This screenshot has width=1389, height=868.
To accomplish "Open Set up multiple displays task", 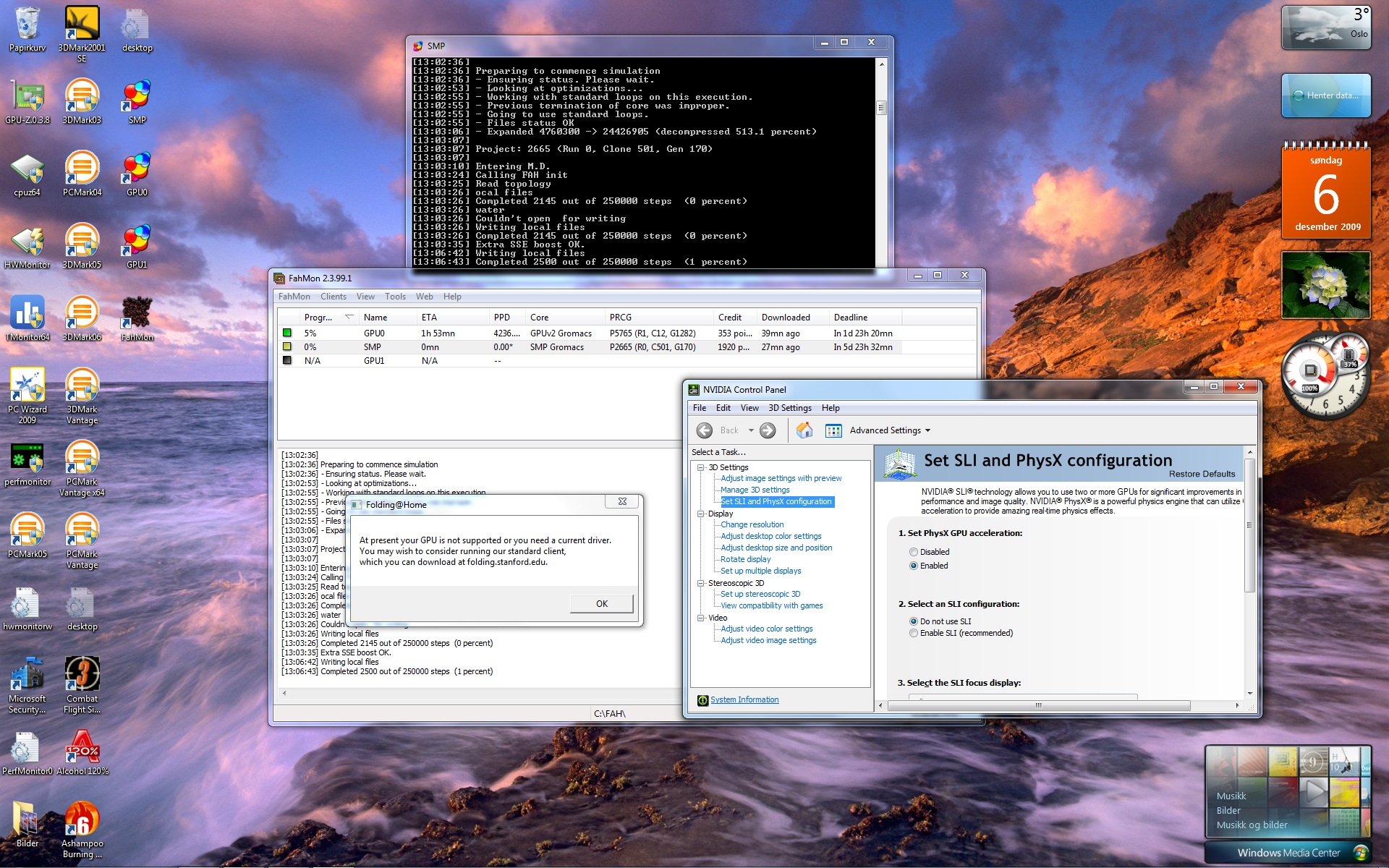I will click(760, 571).
